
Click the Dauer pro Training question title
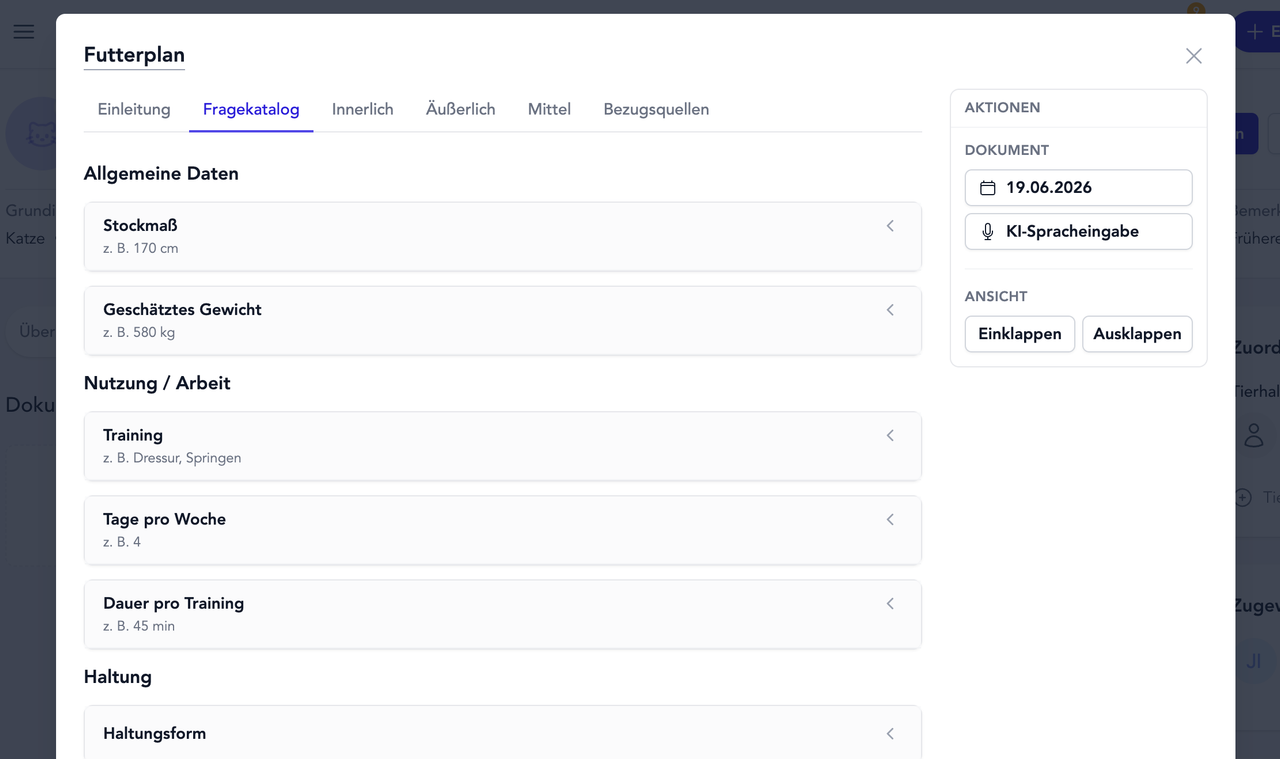click(x=173, y=604)
